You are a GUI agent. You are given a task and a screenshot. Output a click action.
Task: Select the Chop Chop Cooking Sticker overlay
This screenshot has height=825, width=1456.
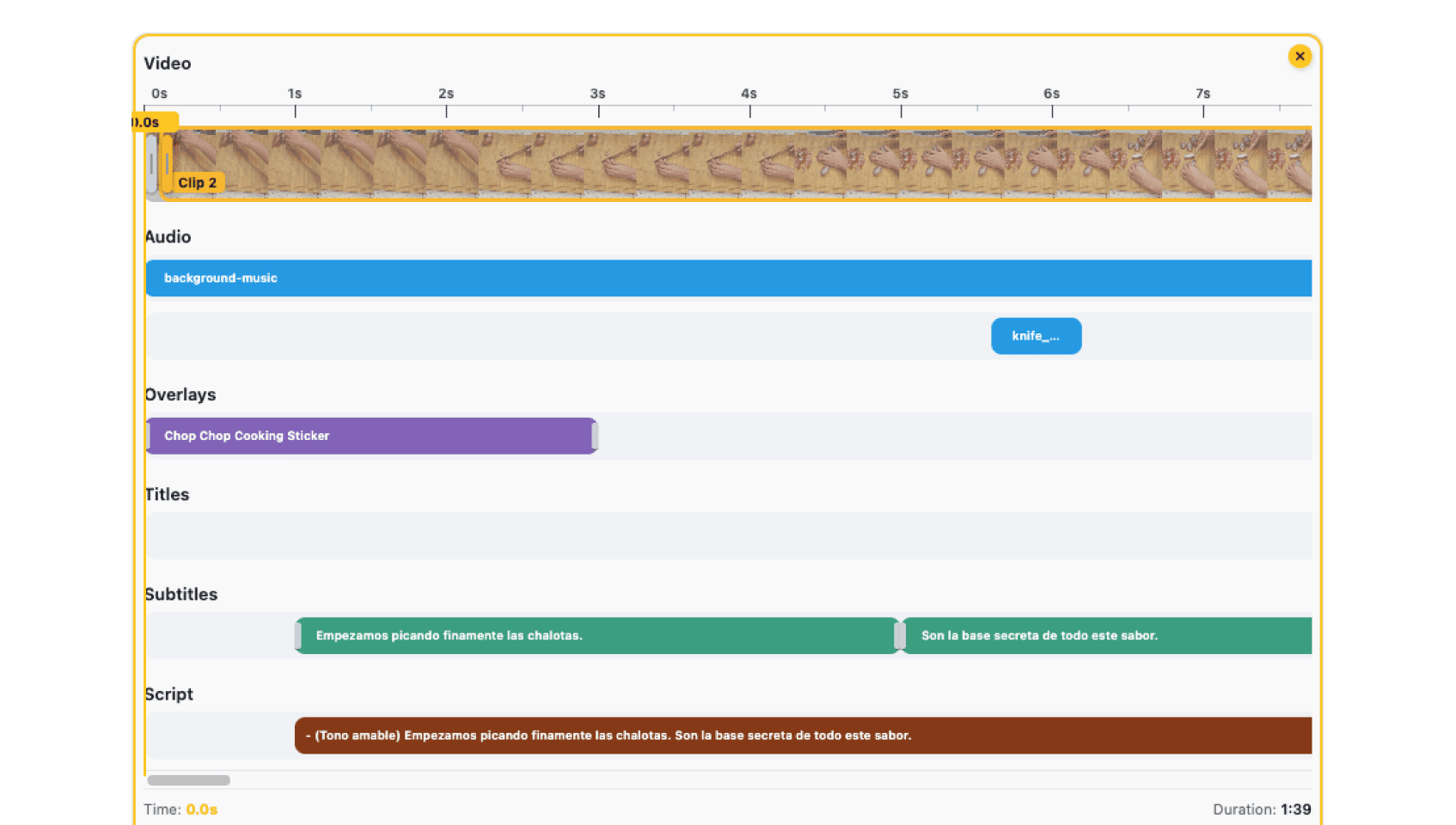tap(370, 436)
